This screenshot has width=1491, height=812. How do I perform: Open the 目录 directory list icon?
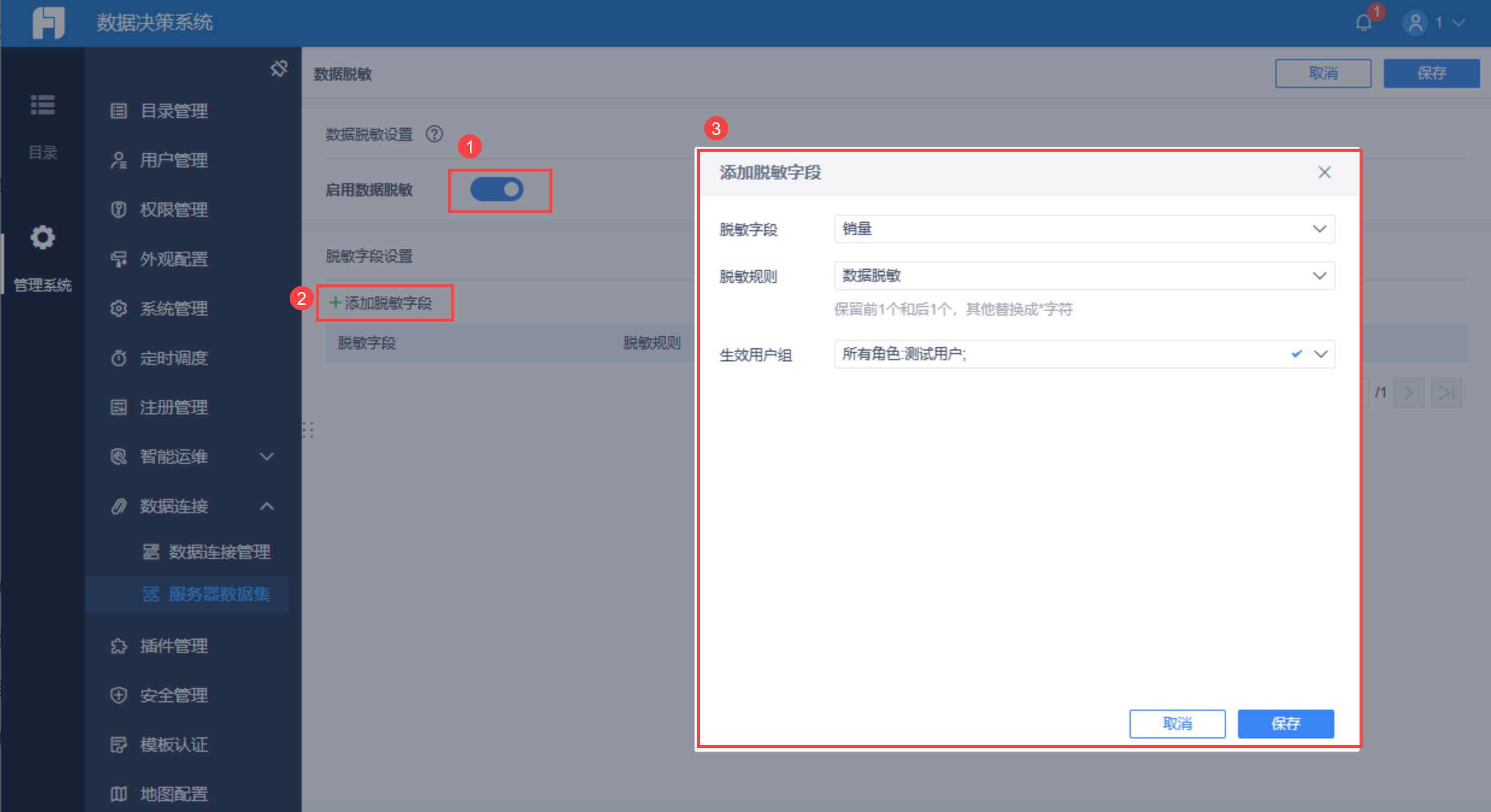pos(43,105)
